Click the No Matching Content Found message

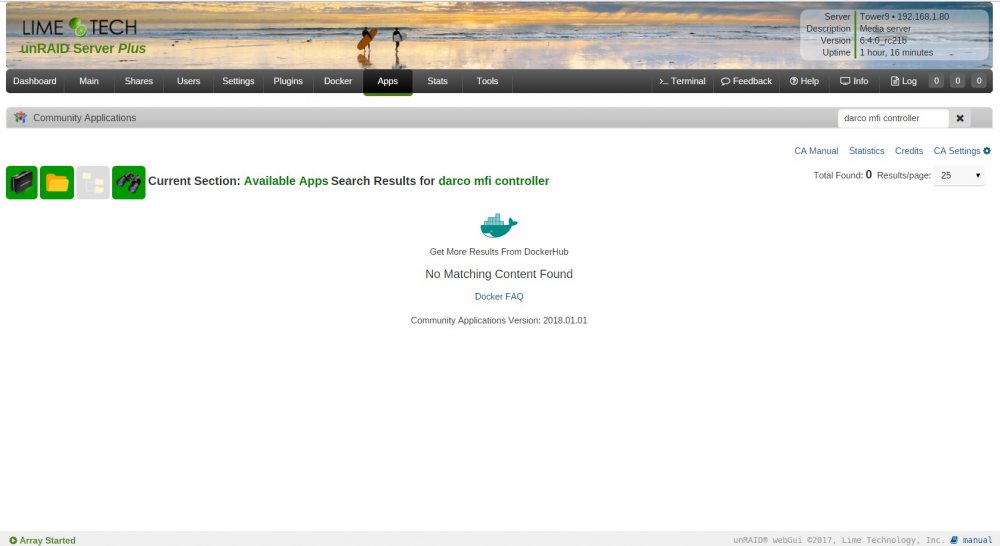(x=499, y=274)
